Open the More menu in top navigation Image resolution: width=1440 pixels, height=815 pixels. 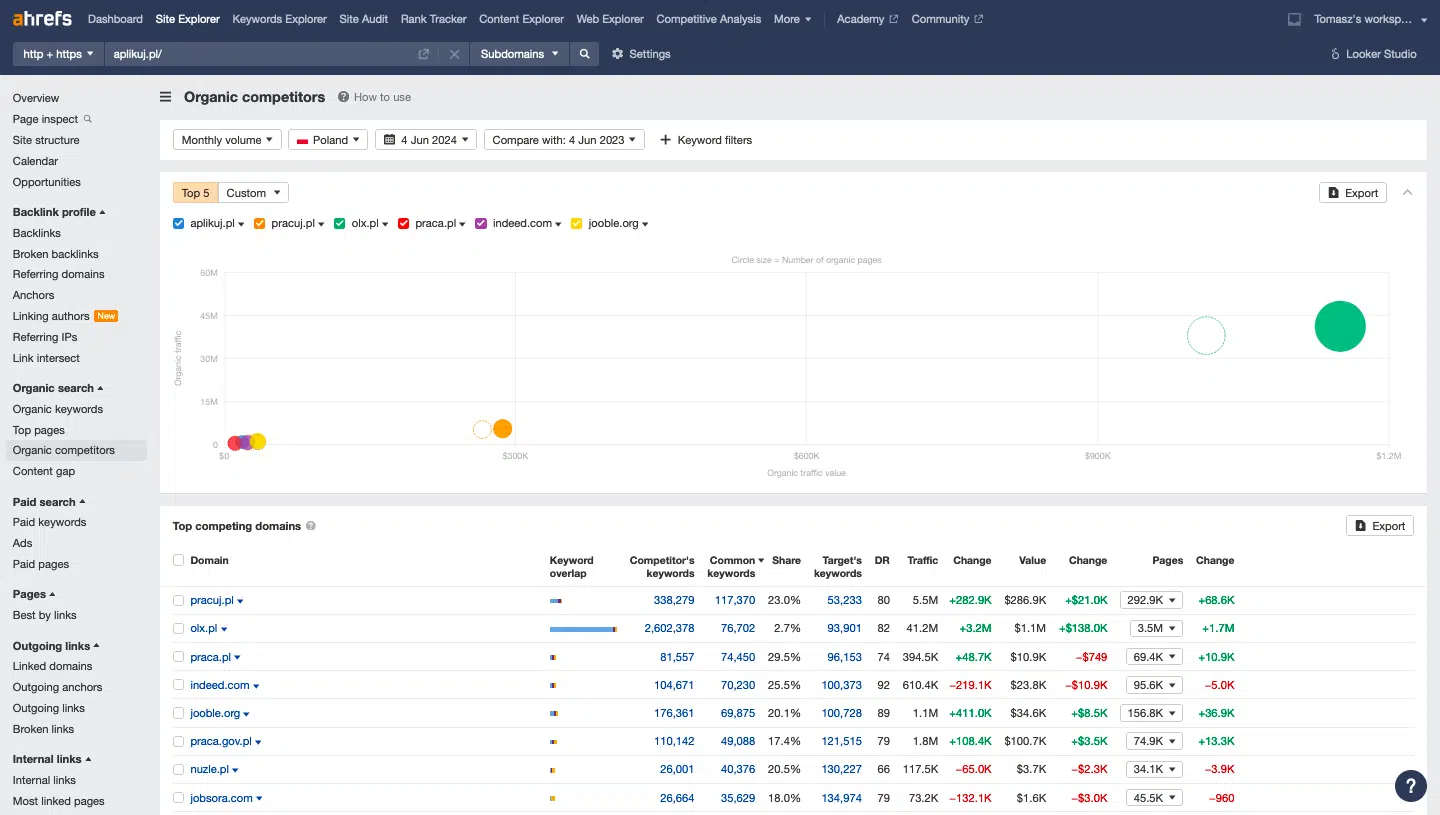(792, 19)
